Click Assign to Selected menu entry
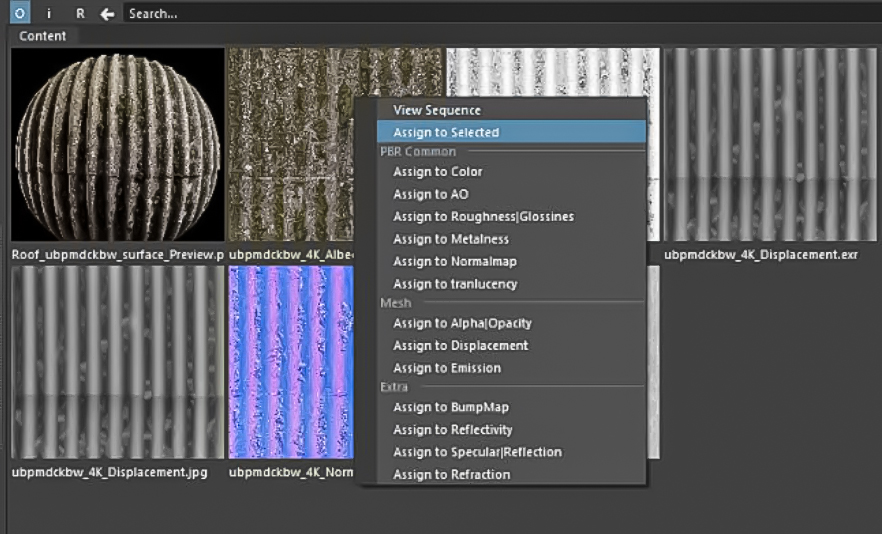The height and width of the screenshot is (534, 882). (446, 132)
